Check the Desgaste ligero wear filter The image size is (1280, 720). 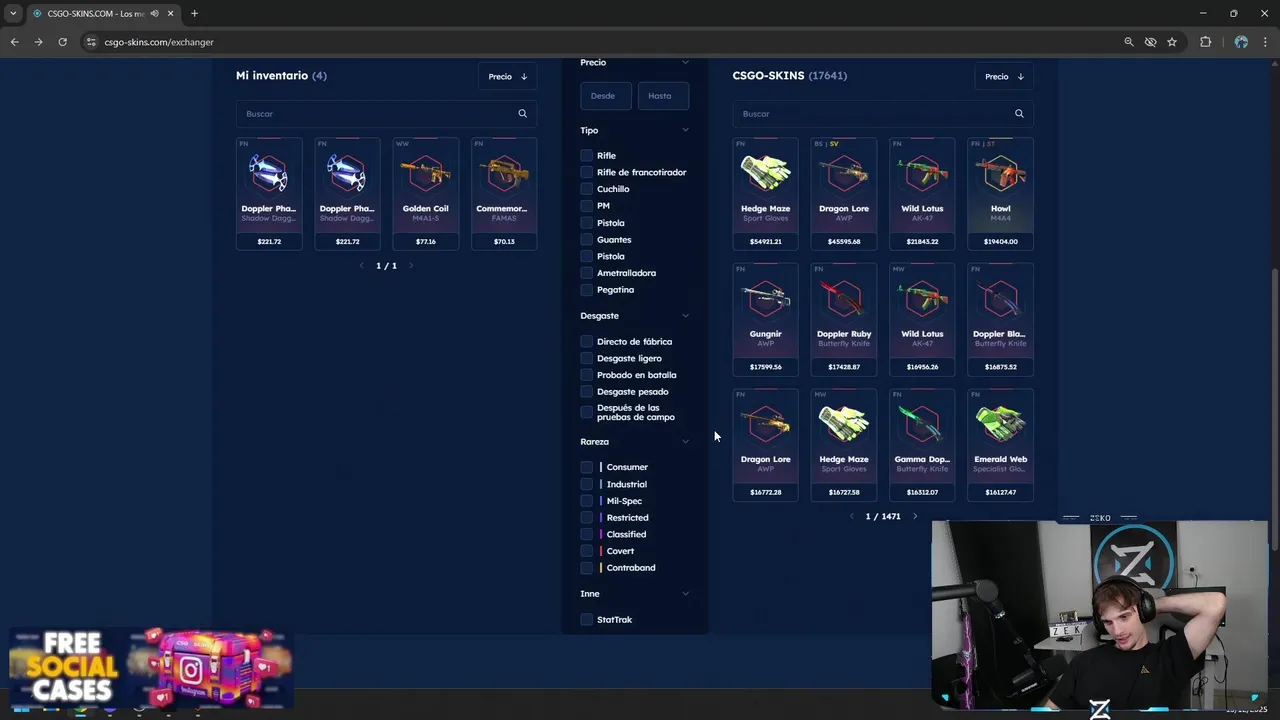pos(587,358)
